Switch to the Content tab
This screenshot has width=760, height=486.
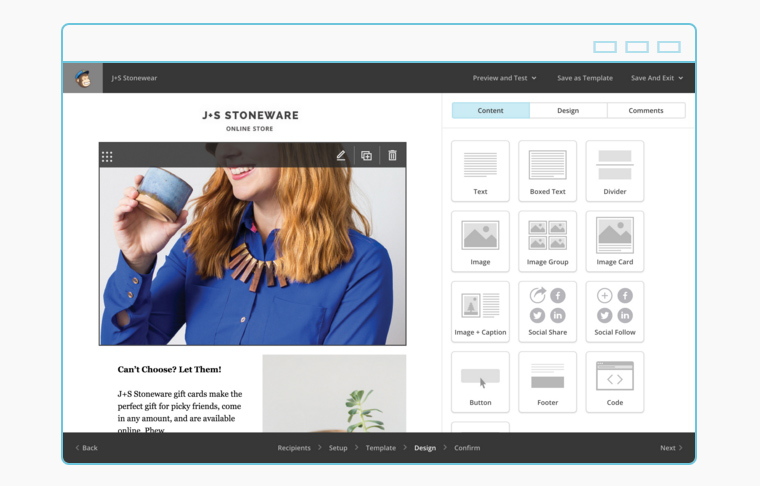pos(491,110)
